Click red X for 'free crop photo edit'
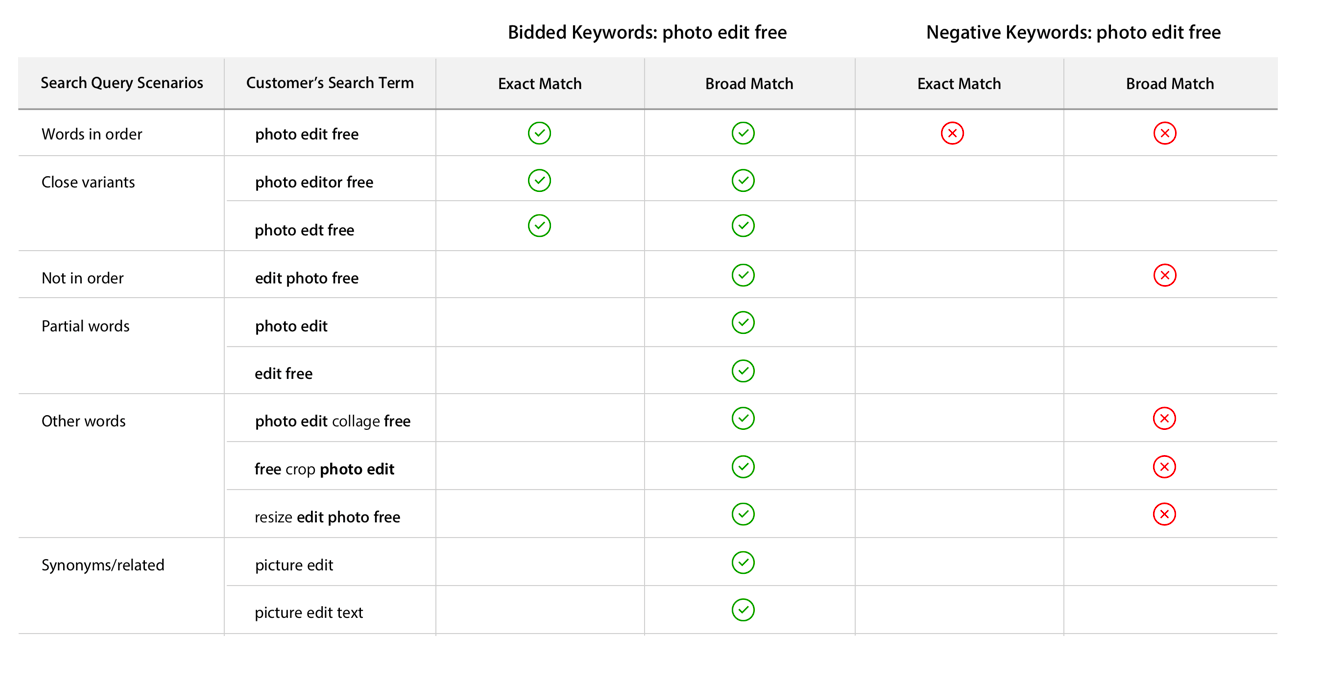Screen dimensions: 1326x678 (x=1164, y=467)
